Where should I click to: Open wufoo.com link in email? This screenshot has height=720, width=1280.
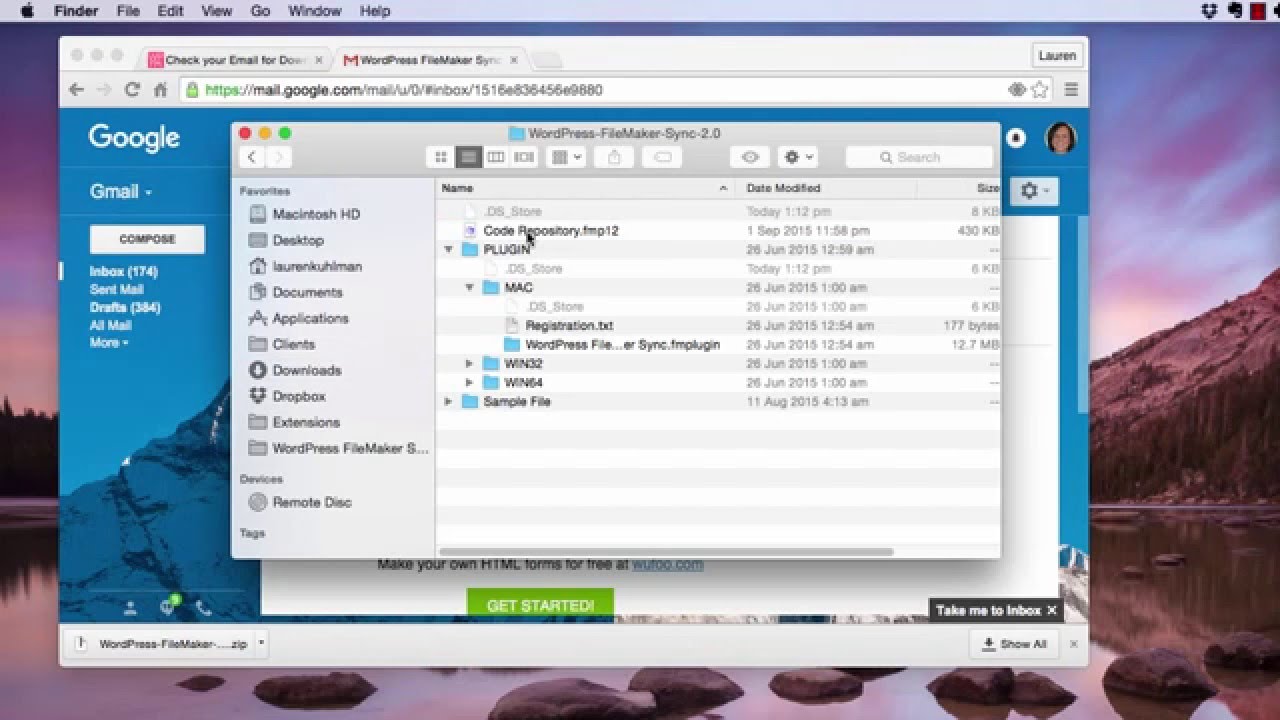pos(667,564)
